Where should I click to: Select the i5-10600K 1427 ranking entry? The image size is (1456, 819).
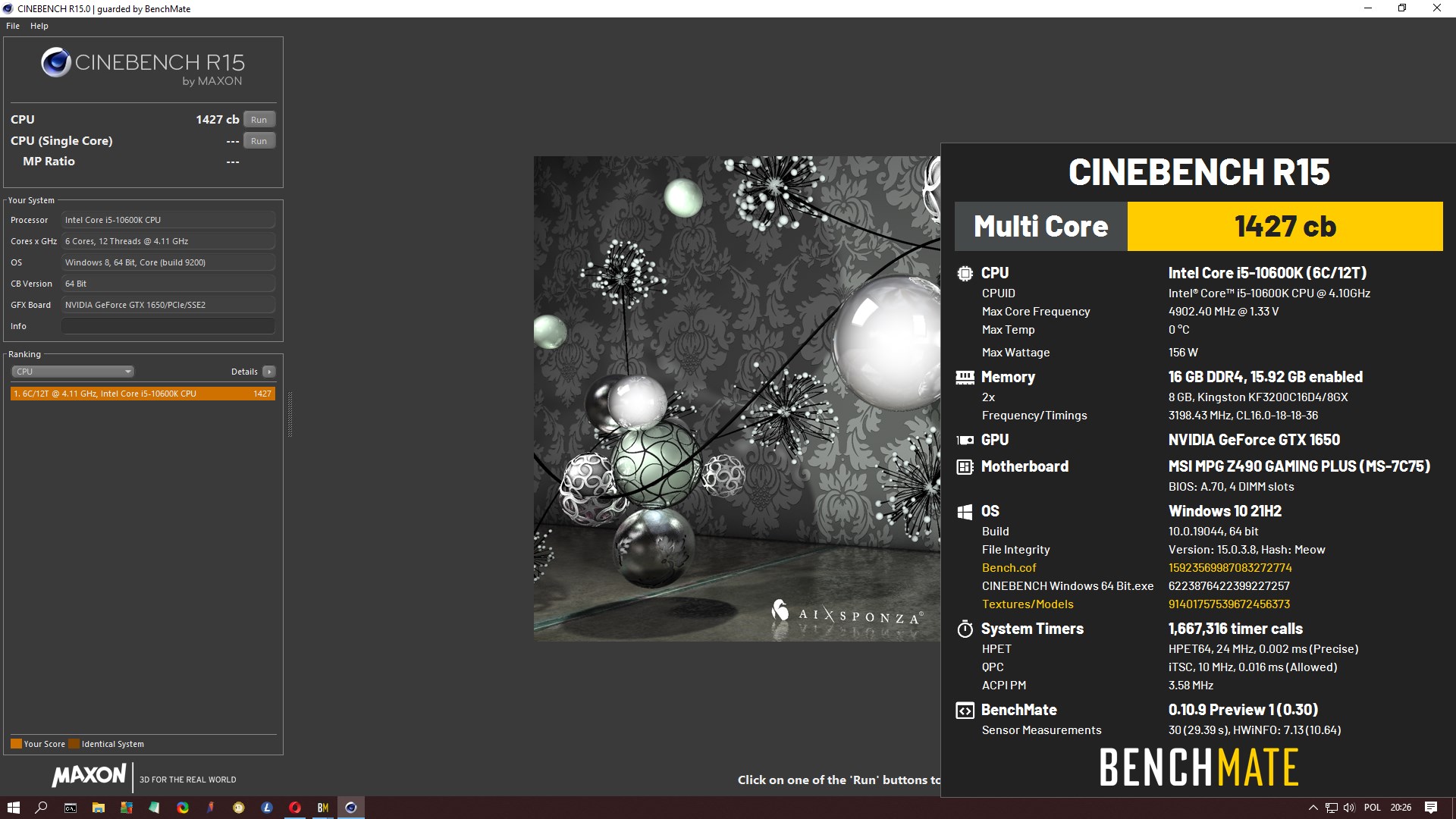[143, 394]
